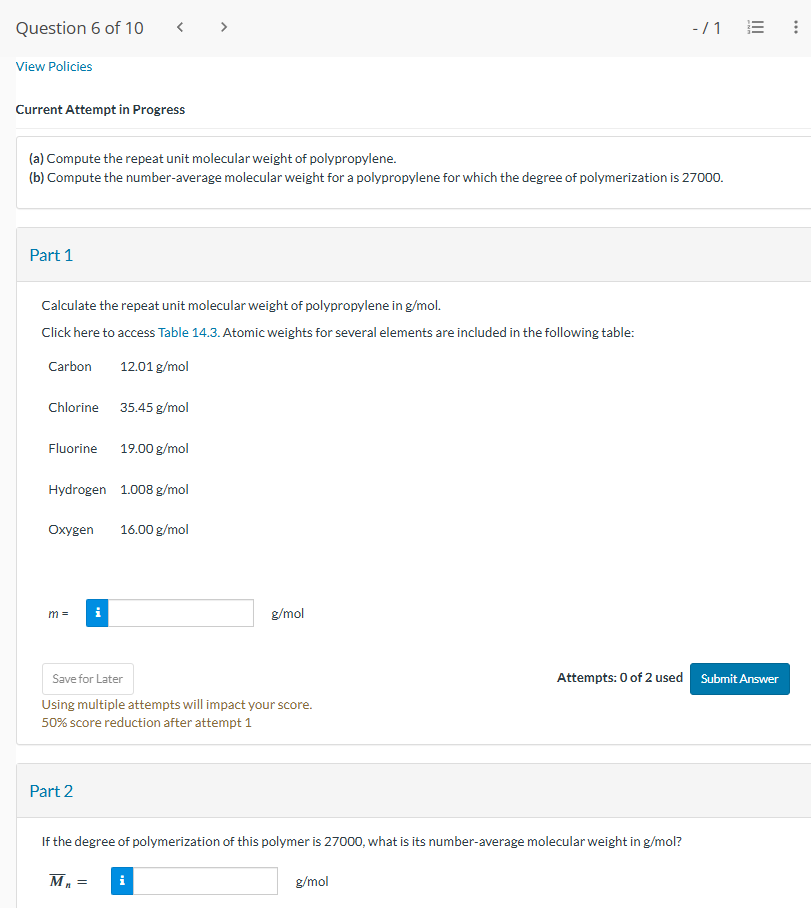811x908 pixels.
Task: Open the numbered question list overview
Action: click(756, 27)
